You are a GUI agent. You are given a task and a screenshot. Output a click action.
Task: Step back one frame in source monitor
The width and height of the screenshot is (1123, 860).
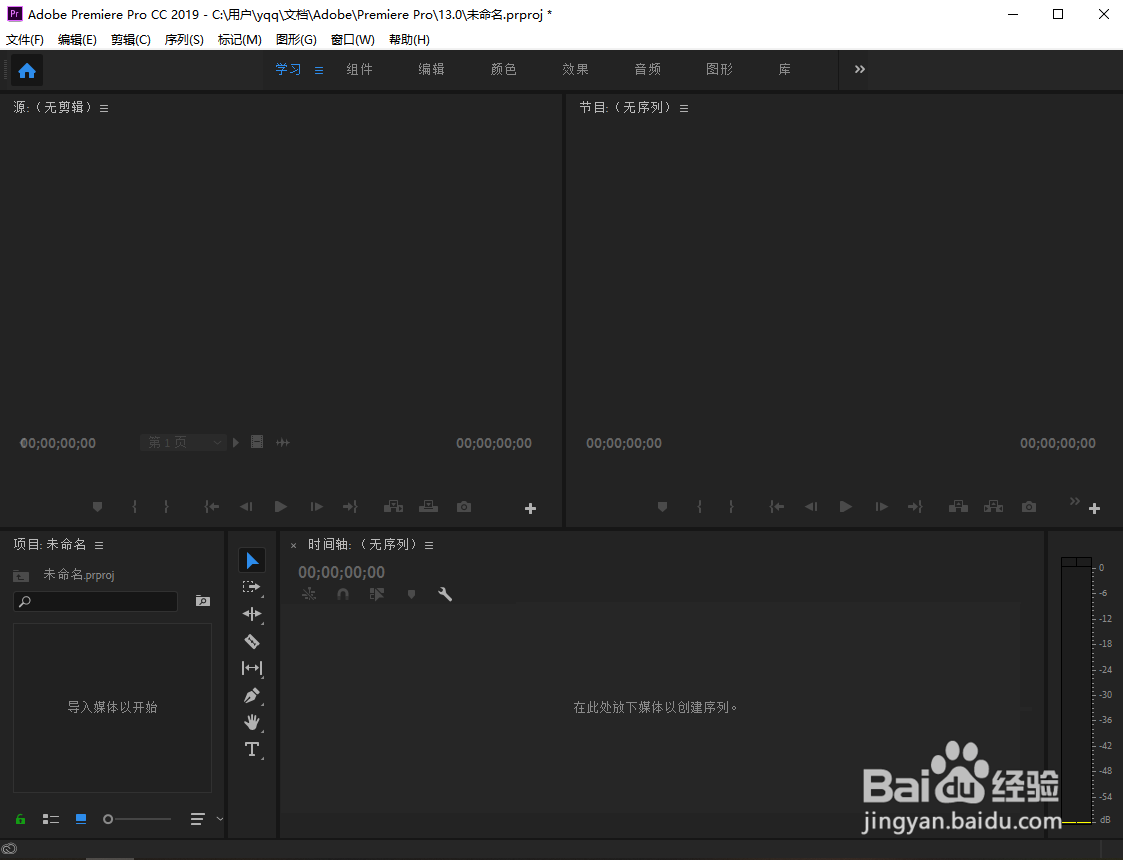pos(246,507)
